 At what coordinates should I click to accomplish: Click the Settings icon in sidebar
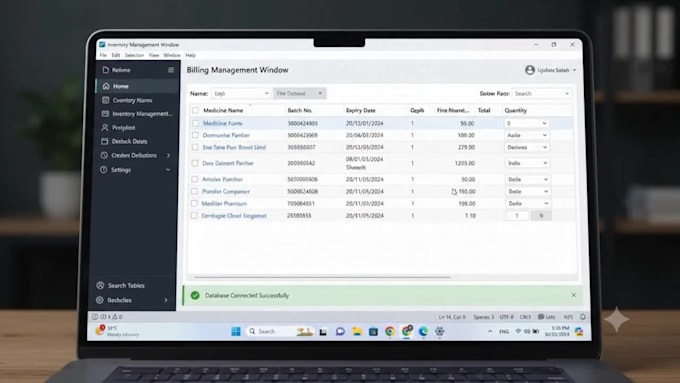[104, 170]
